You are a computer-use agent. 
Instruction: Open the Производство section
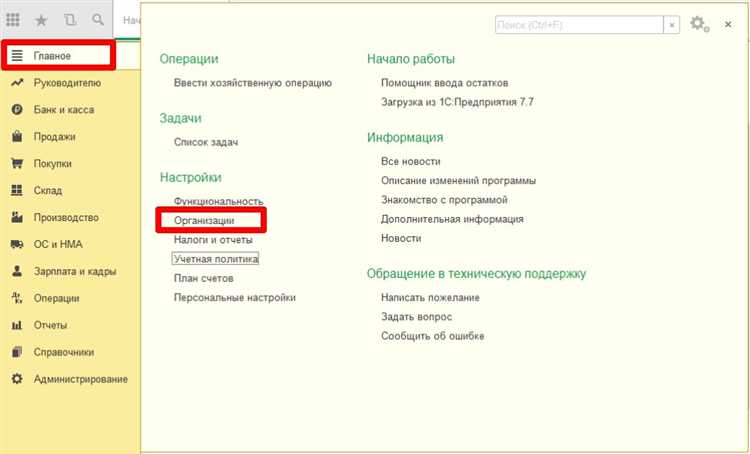(66, 218)
